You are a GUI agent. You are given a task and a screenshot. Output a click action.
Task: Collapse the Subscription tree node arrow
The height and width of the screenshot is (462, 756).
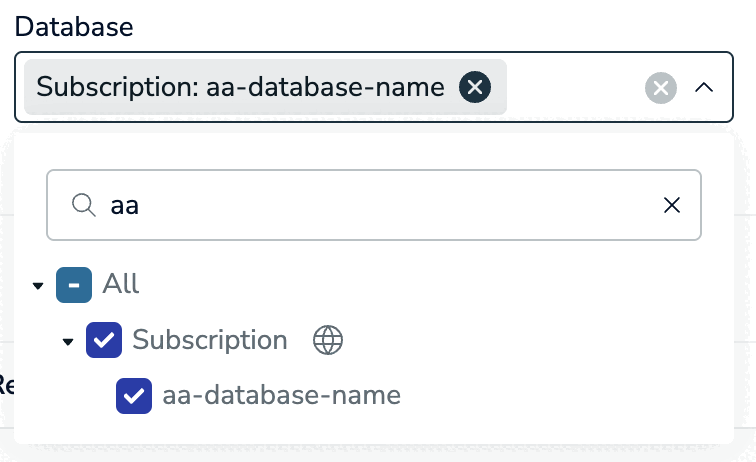tap(68, 341)
